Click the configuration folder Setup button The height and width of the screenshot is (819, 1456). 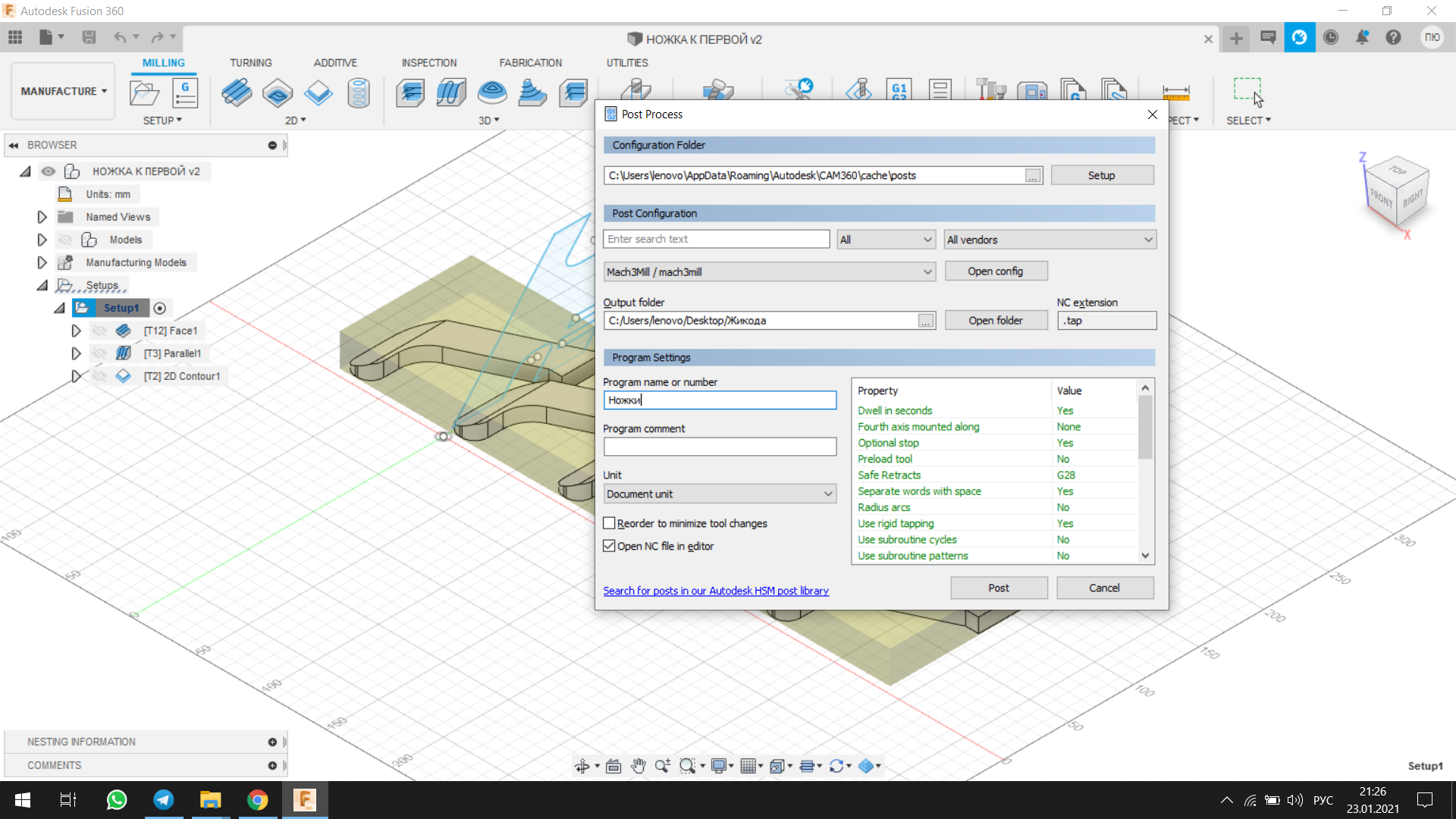point(1102,175)
